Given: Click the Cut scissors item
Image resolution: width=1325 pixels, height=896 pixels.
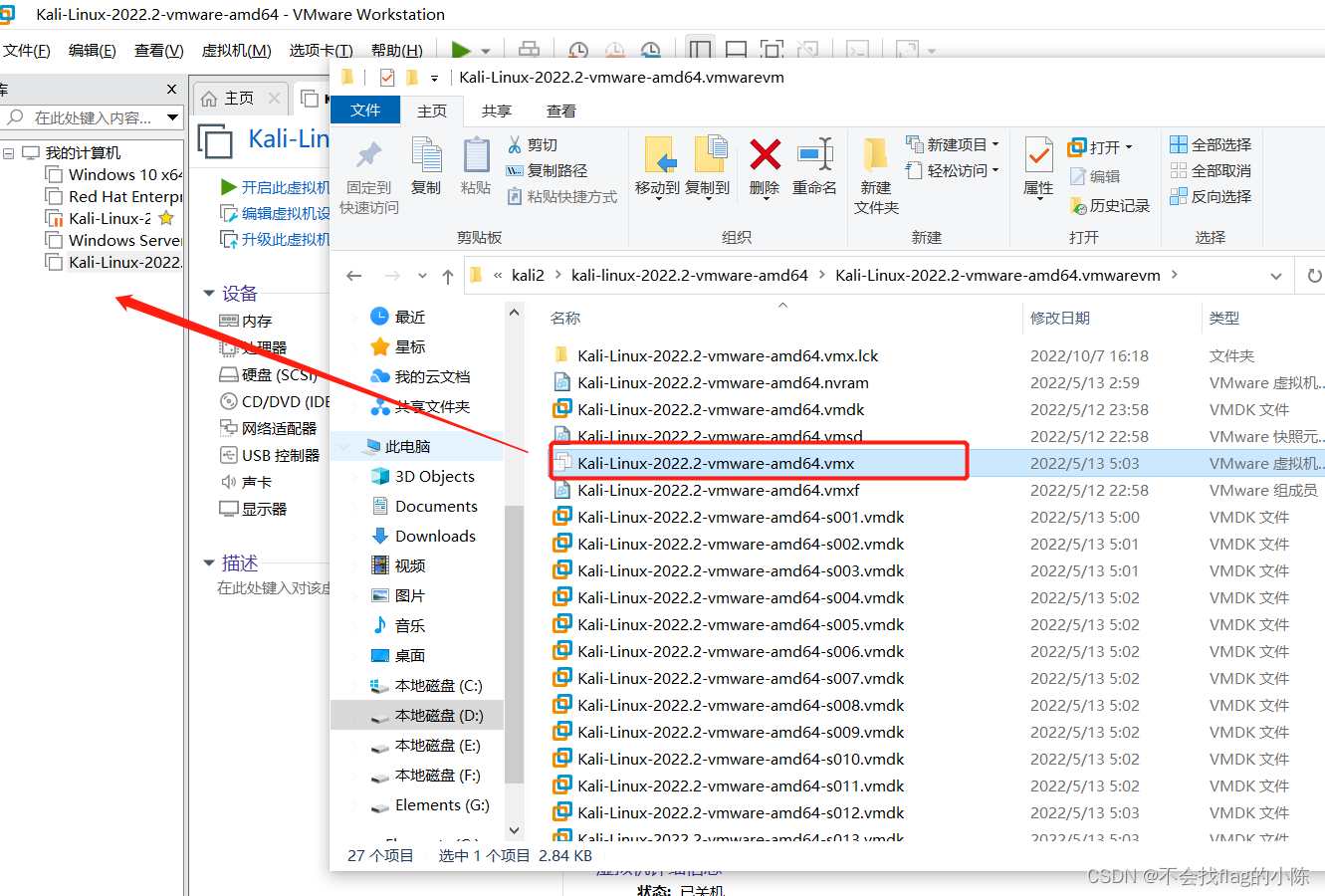Looking at the screenshot, I should (533, 145).
